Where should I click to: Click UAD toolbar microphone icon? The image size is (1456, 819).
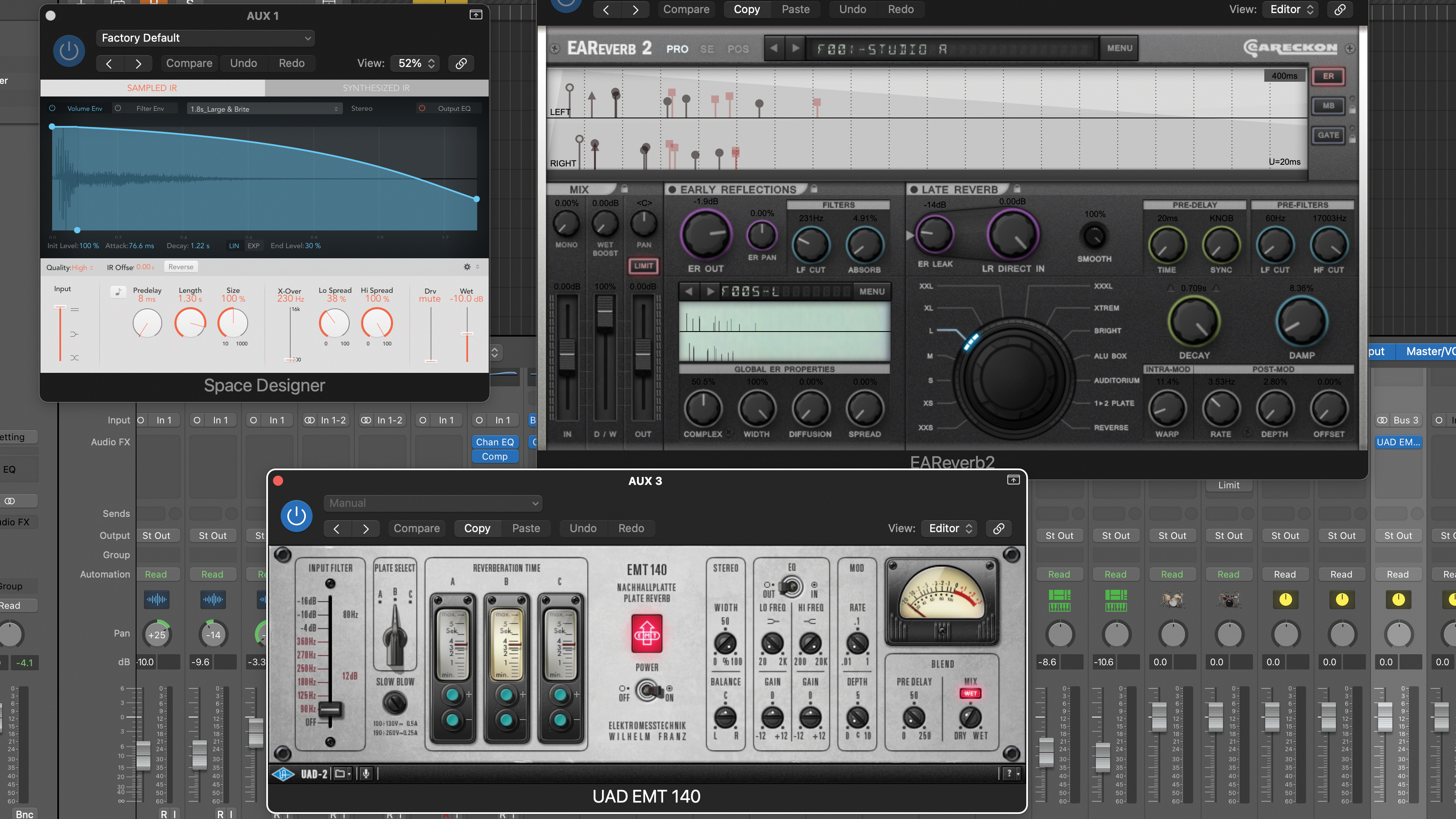point(366,774)
